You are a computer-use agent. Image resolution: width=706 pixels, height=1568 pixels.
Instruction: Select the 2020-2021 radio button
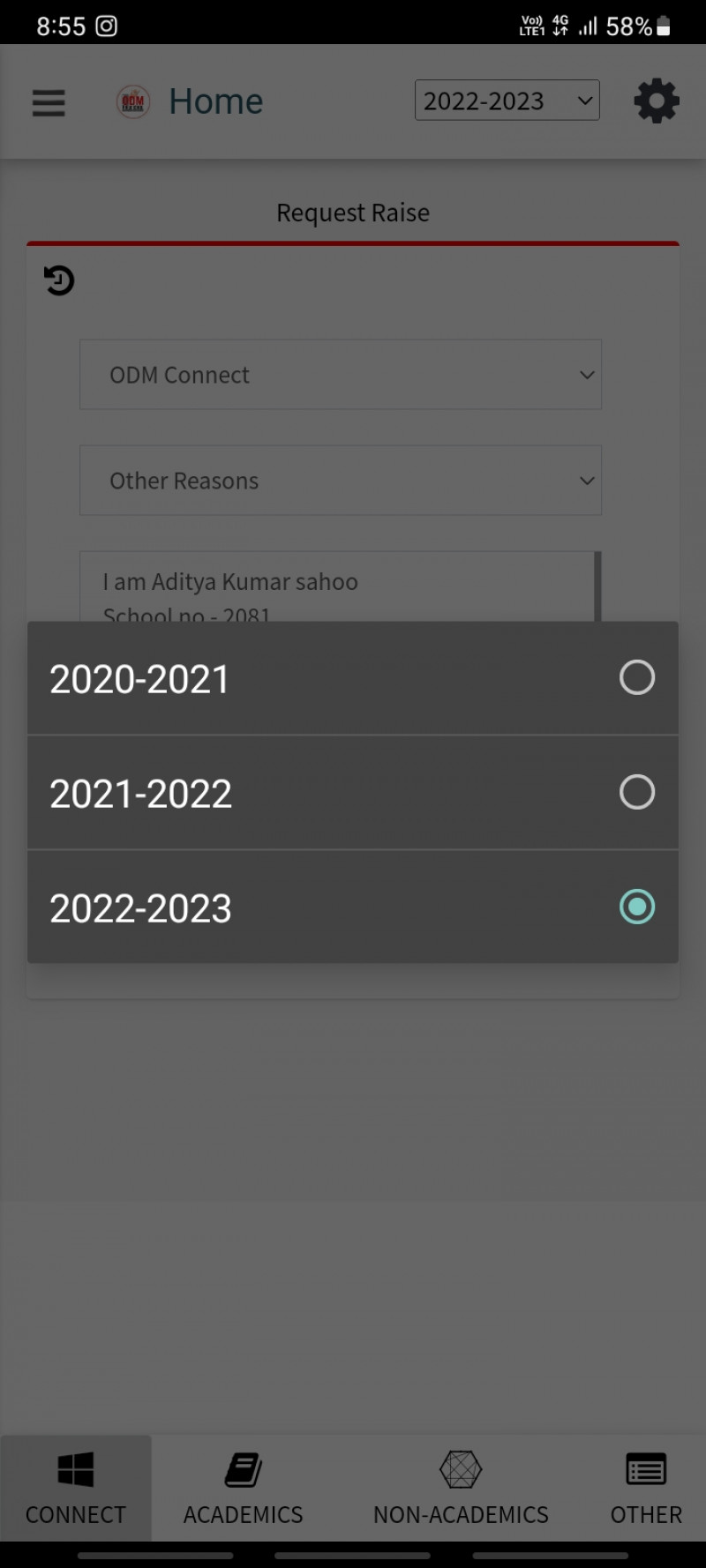[x=637, y=677]
